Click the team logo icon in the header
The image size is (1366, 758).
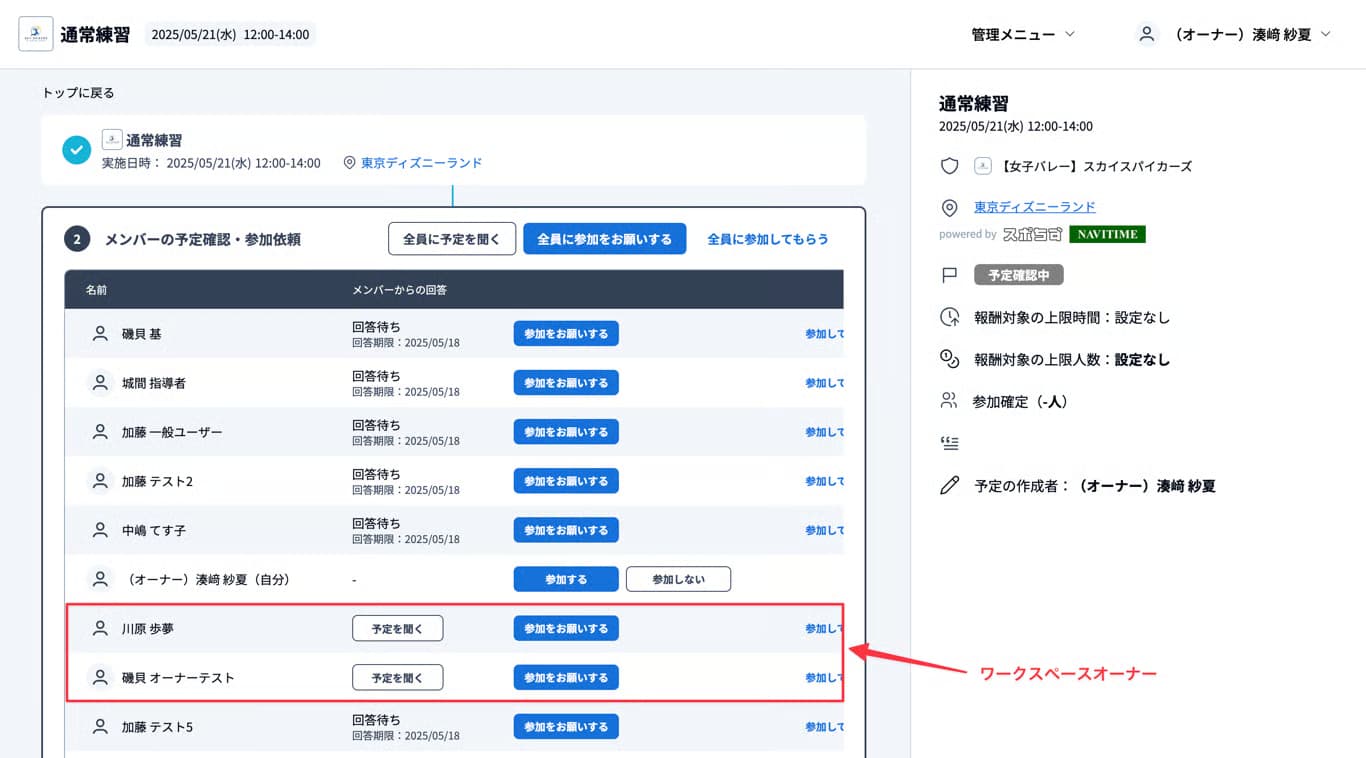coord(34,33)
